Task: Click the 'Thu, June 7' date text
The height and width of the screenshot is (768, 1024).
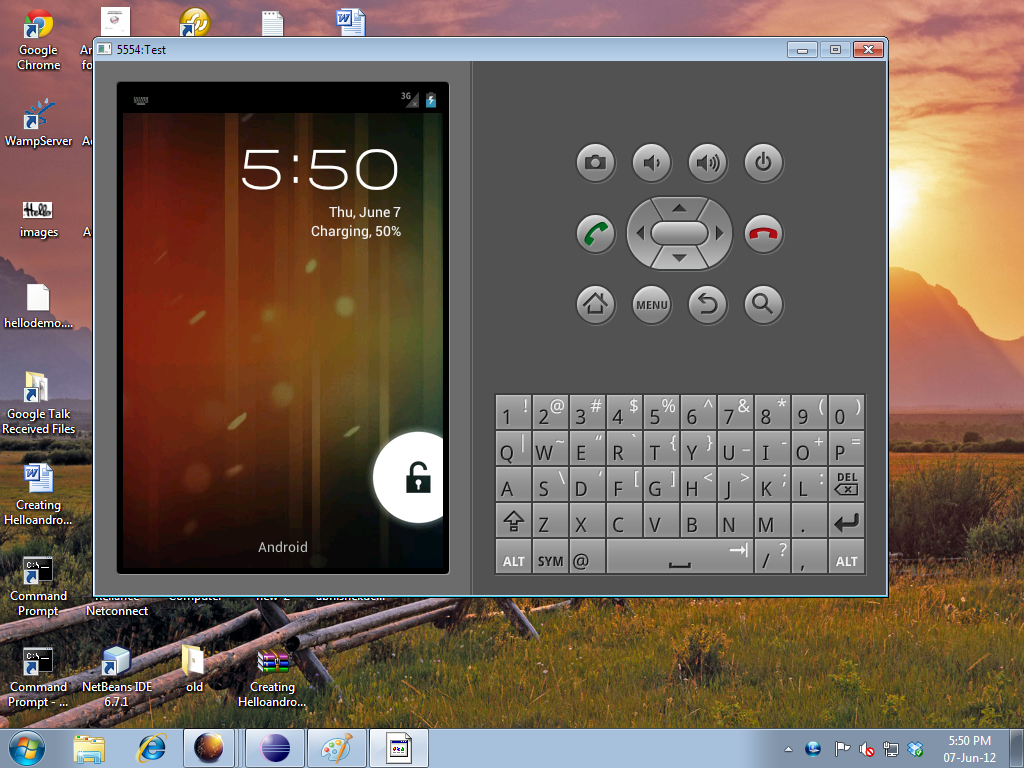Action: coord(364,212)
